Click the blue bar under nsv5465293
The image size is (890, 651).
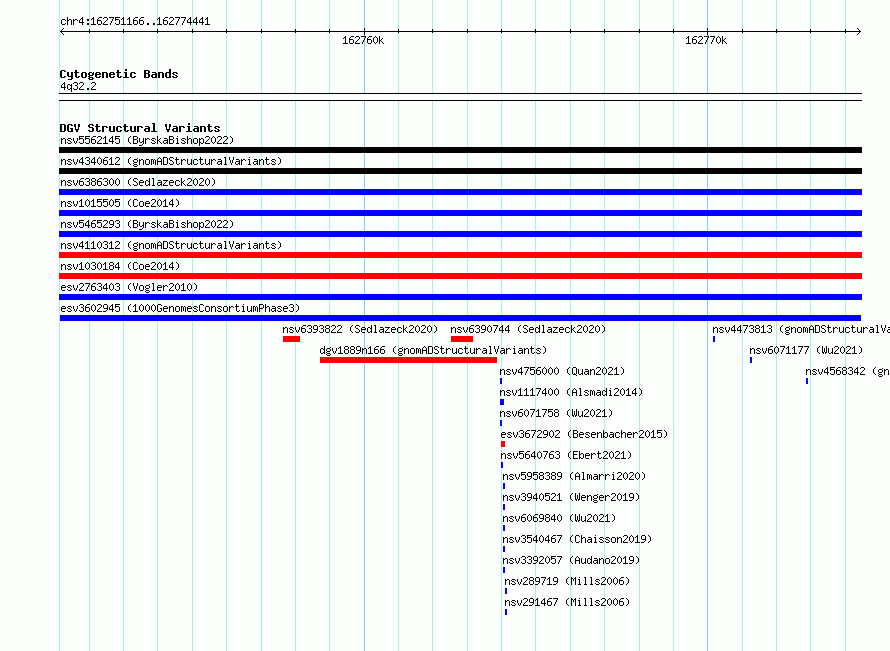[460, 234]
